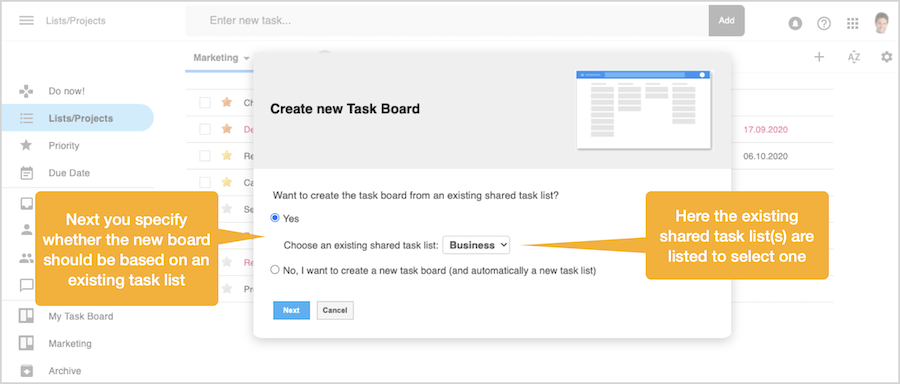Check the 17.09.2020 task checkbox

pos(205,129)
